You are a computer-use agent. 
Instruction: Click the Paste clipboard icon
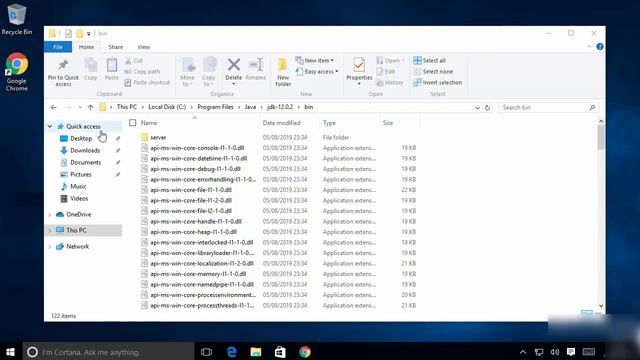(x=111, y=64)
